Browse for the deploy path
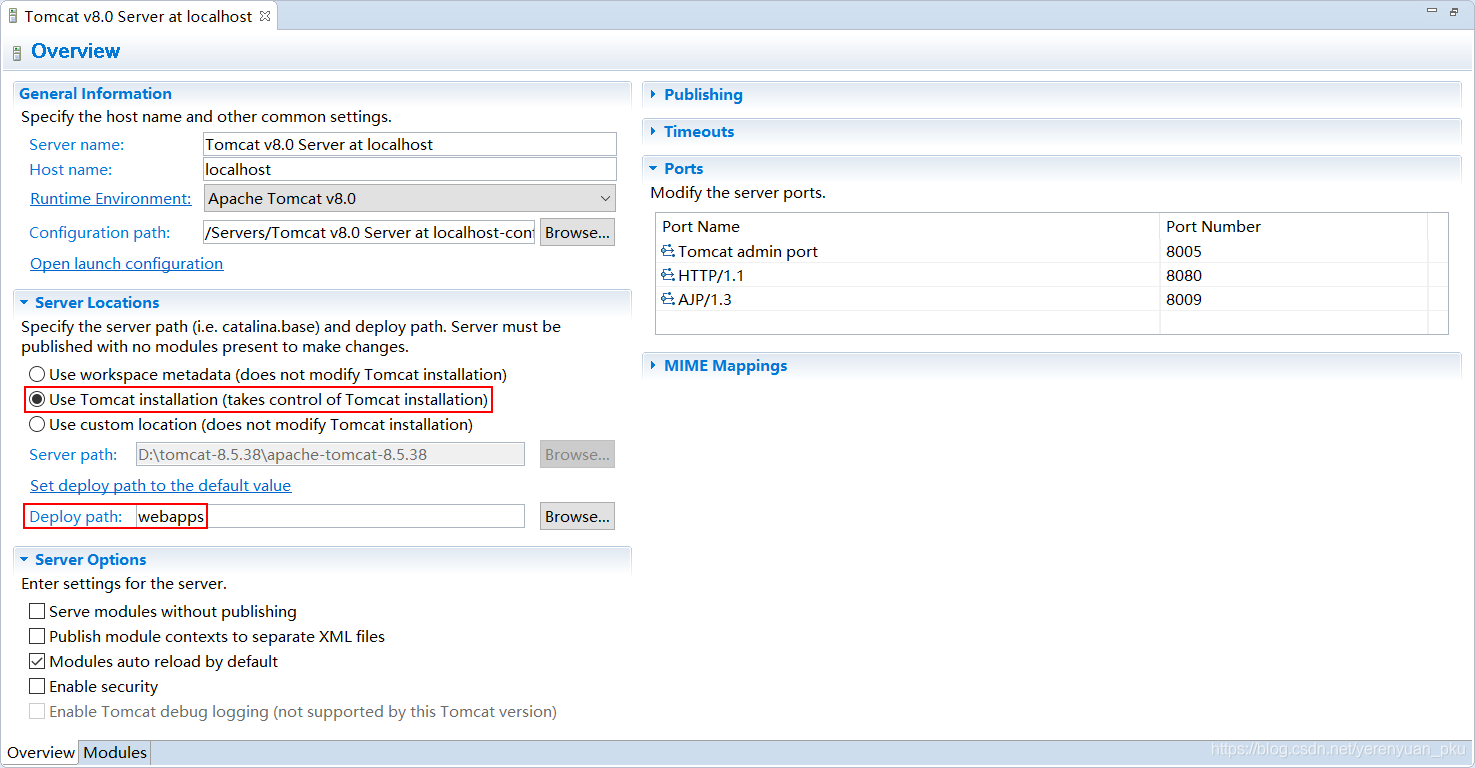 (x=577, y=516)
